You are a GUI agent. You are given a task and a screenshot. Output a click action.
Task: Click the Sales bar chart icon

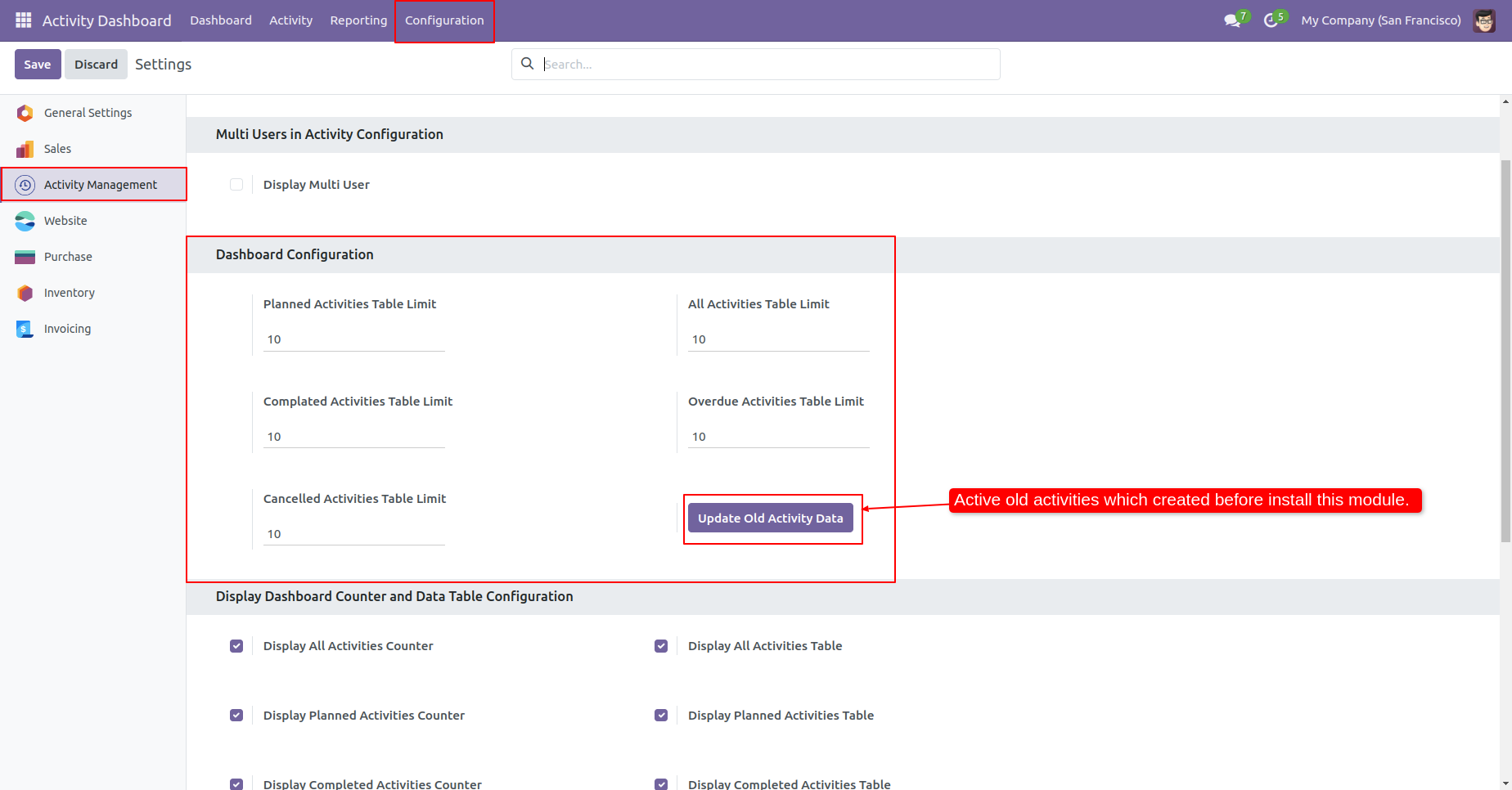pyautogui.click(x=25, y=149)
